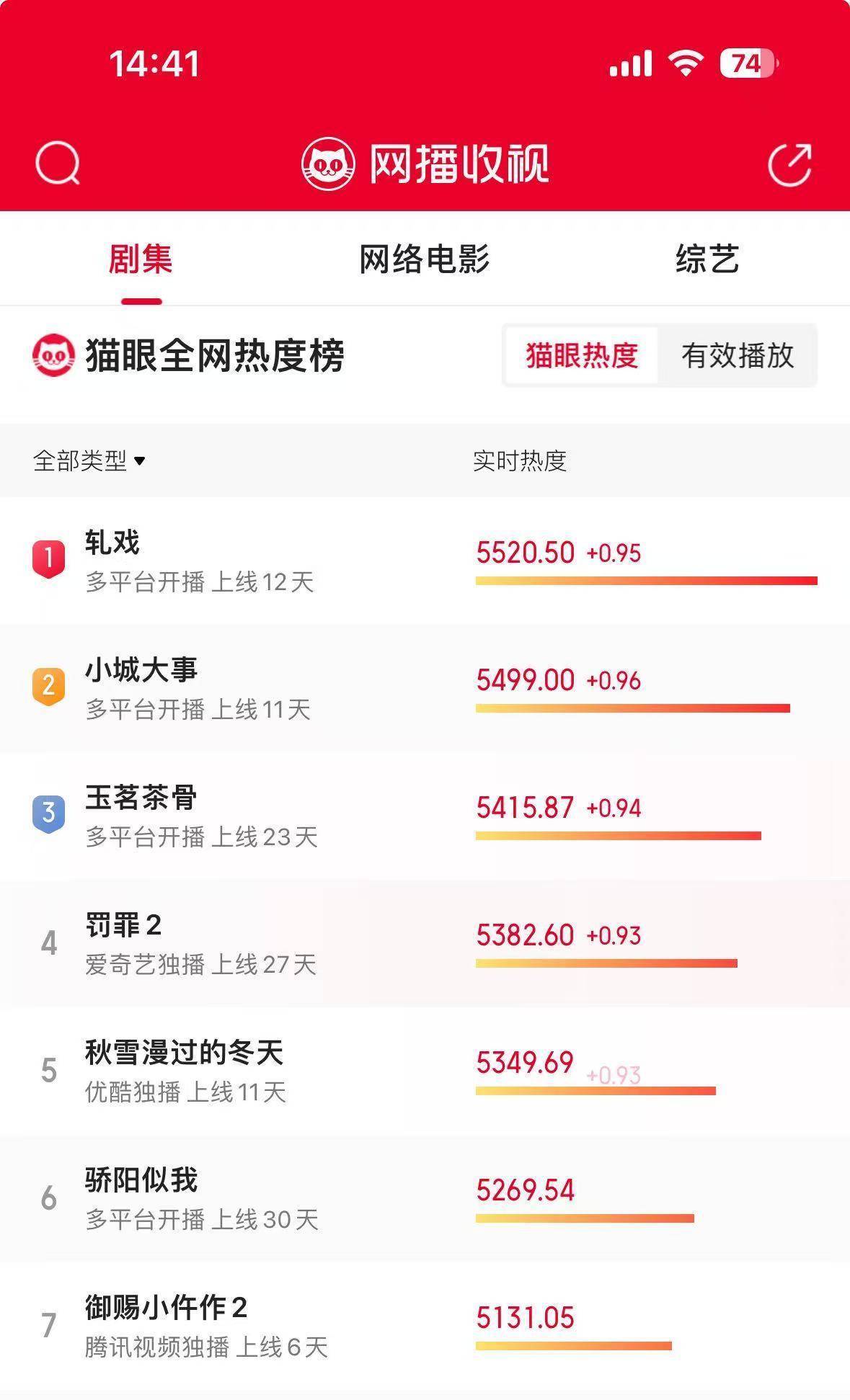Image resolution: width=850 pixels, height=1400 pixels.
Task: Switch to 猫眼热度 ranking mode
Action: click(x=582, y=355)
